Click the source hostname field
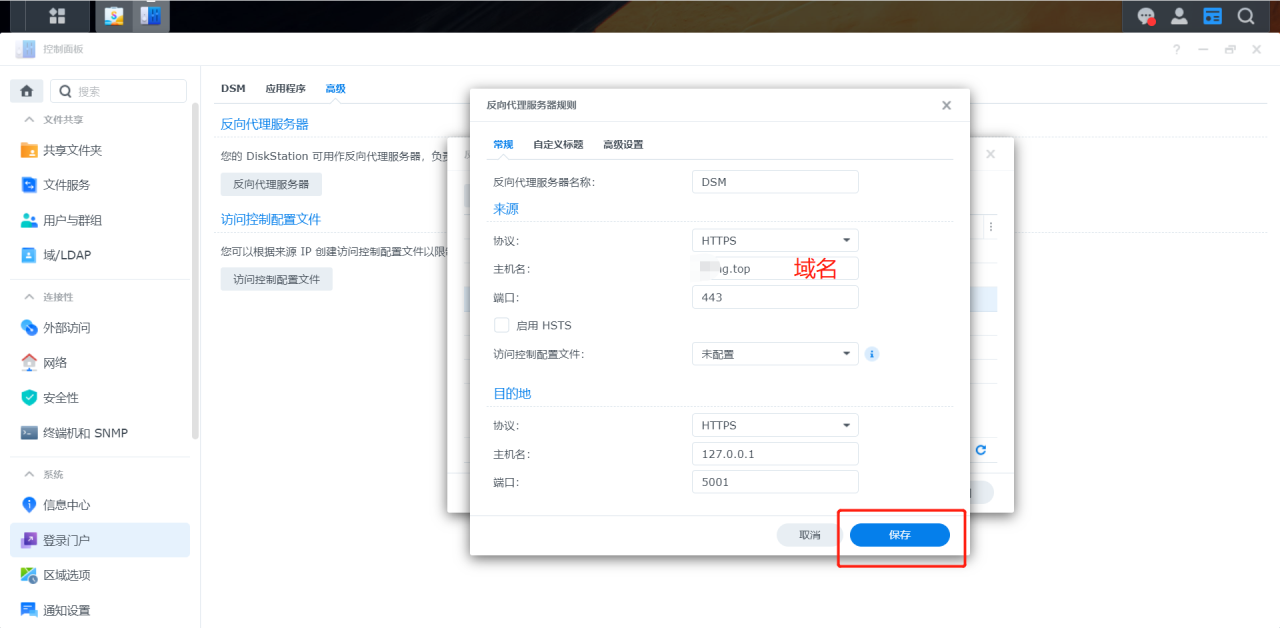This screenshot has width=1280, height=628. coord(775,269)
